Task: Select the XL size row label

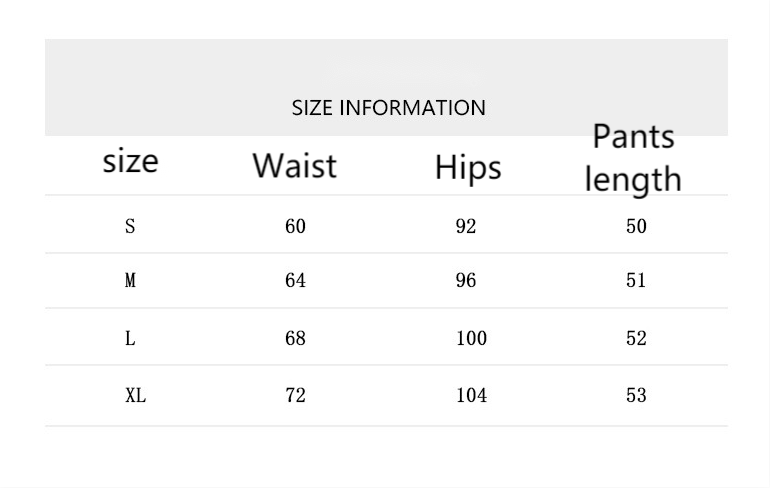Action: [x=135, y=396]
